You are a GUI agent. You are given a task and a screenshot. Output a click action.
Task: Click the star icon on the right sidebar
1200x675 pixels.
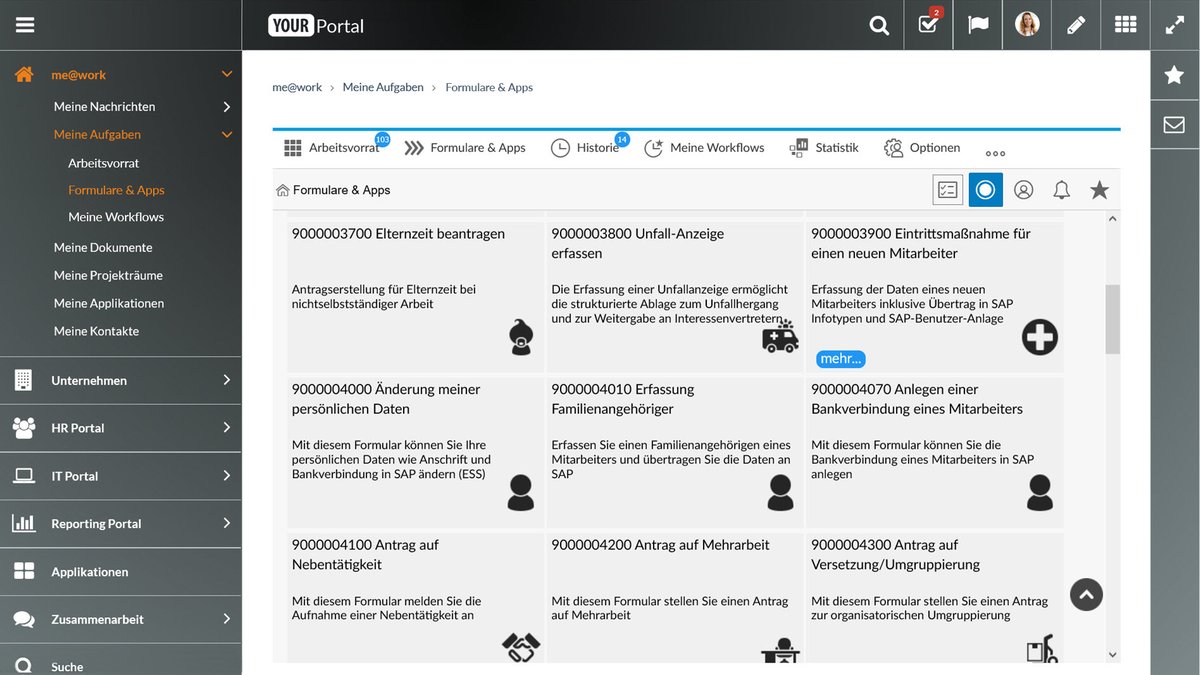(x=1175, y=73)
